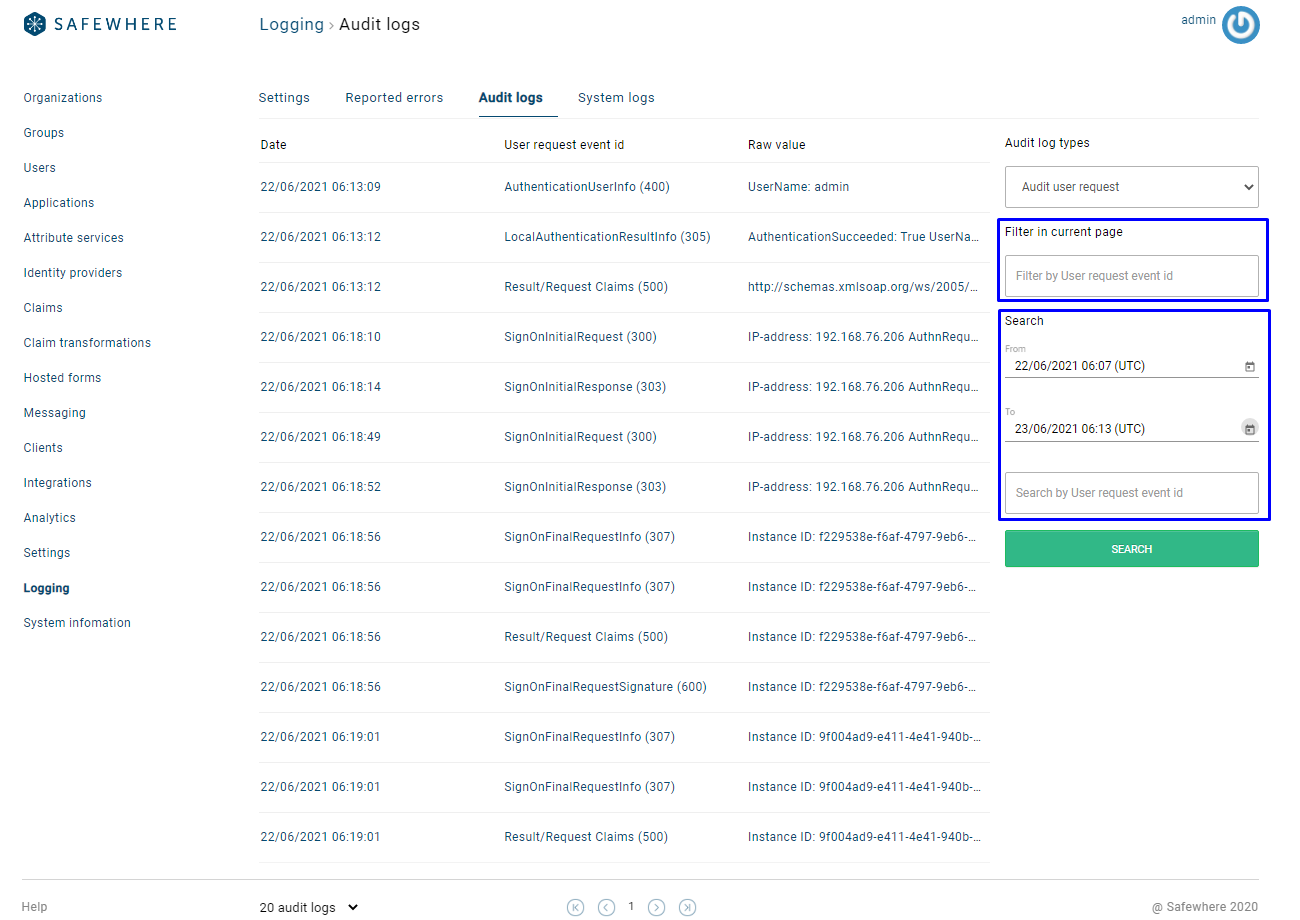Click the User request event id column header

564,145
